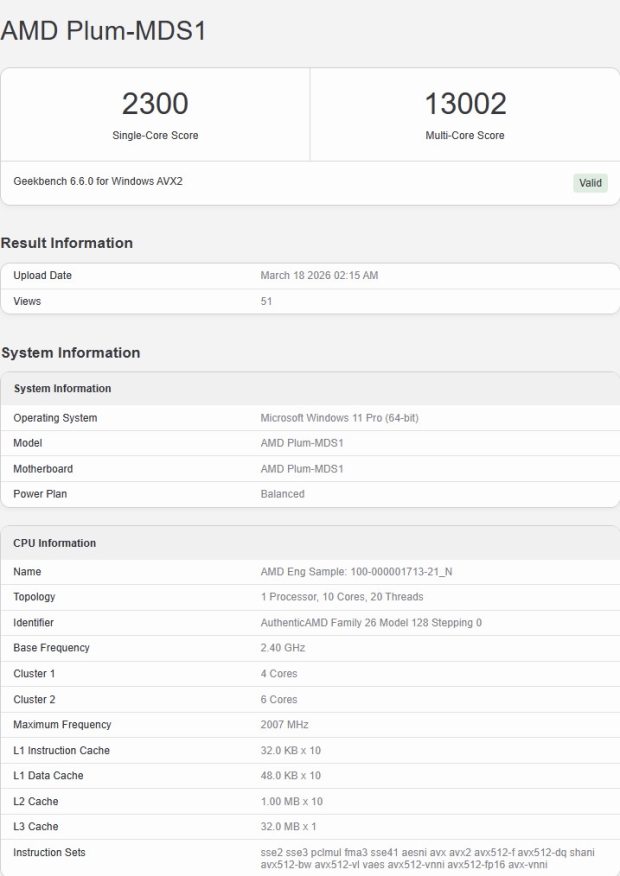Select the Balanced power plan value
This screenshot has width=620, height=876.
click(282, 494)
